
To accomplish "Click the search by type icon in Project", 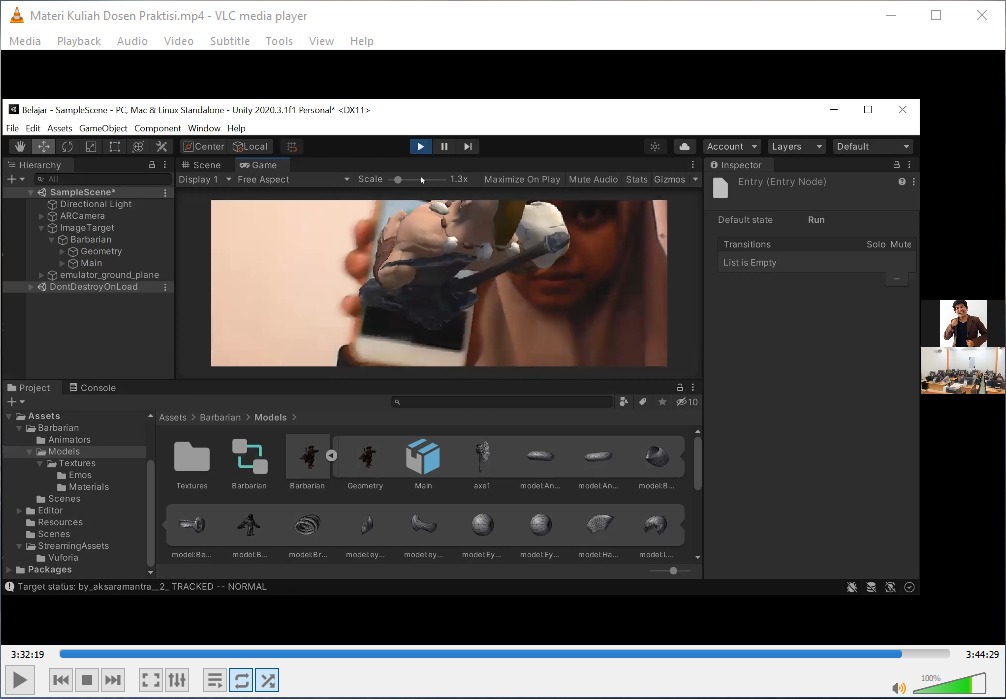I will point(623,402).
